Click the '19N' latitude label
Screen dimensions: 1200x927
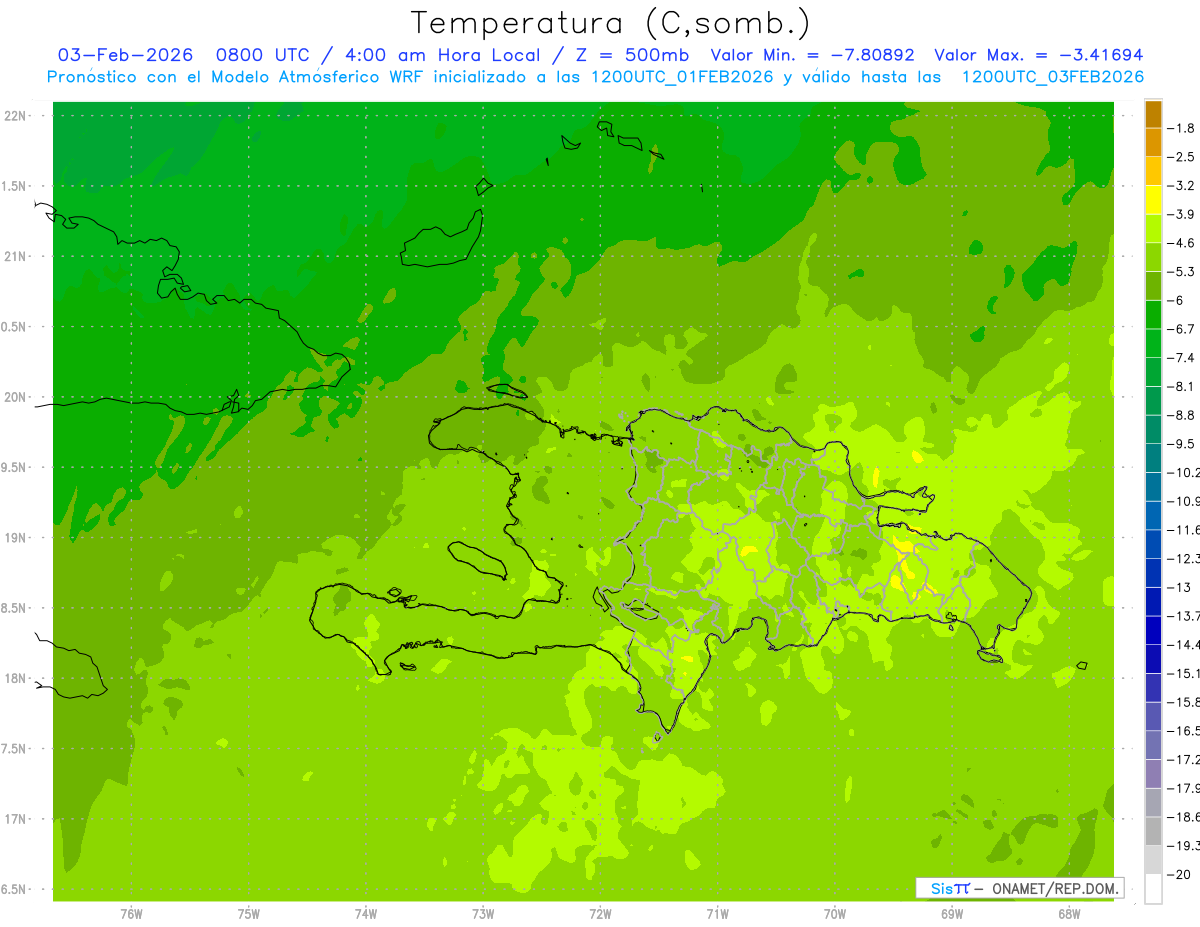tap(15, 538)
